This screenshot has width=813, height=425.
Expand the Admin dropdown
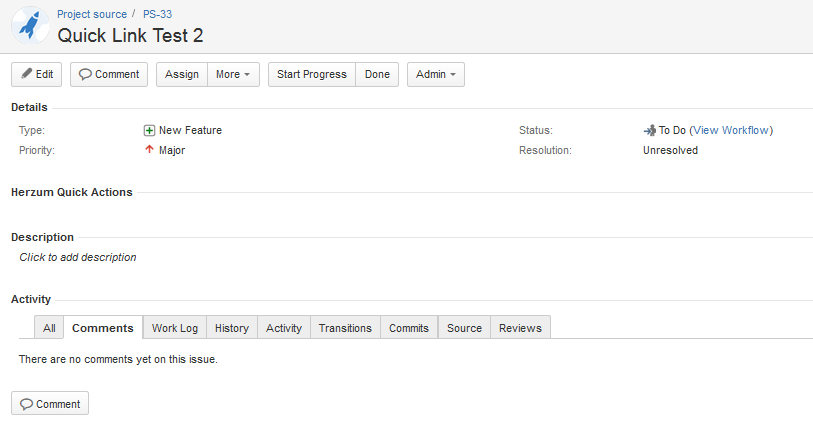435,75
